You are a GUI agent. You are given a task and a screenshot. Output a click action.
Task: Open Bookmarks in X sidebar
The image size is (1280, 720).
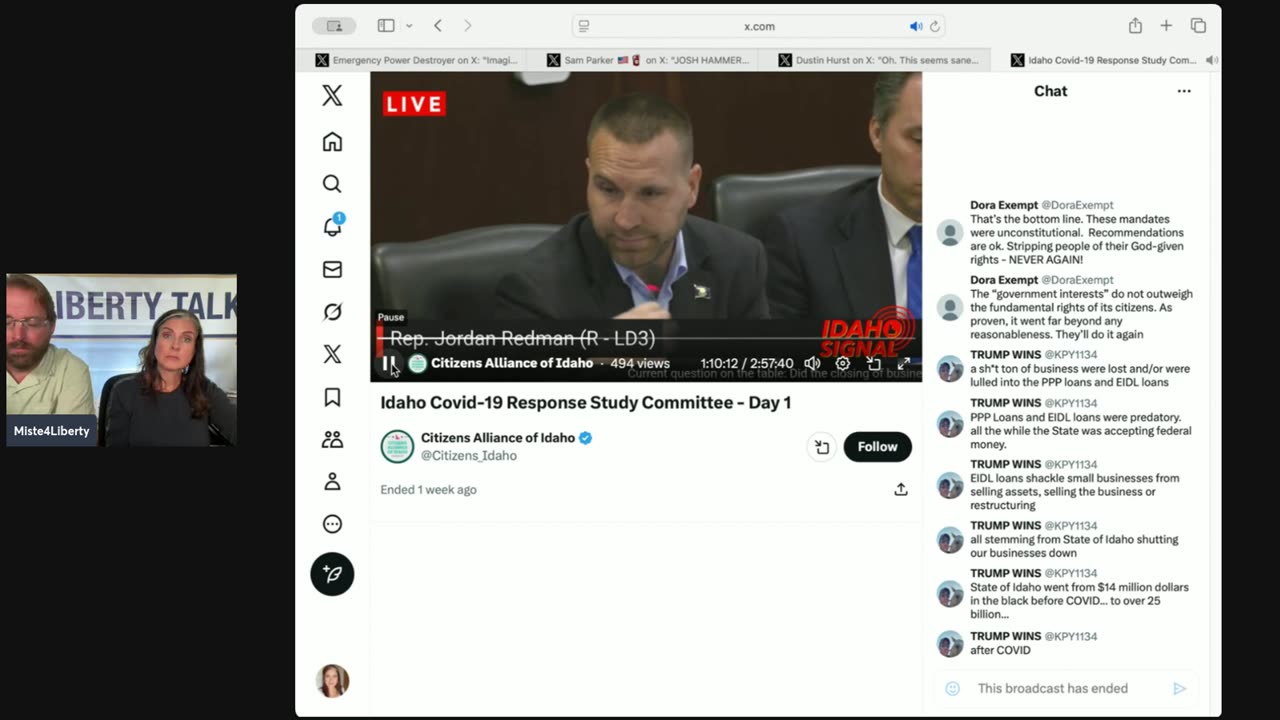point(332,397)
